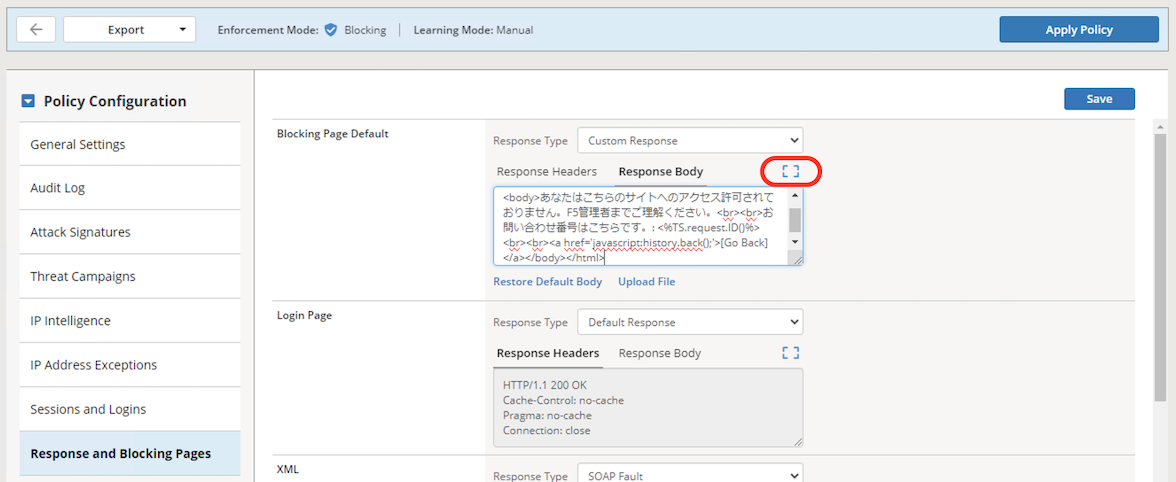The width and height of the screenshot is (1176, 482).
Task: Open XML Response Type SOAP Fault dropdown
Action: [690, 475]
